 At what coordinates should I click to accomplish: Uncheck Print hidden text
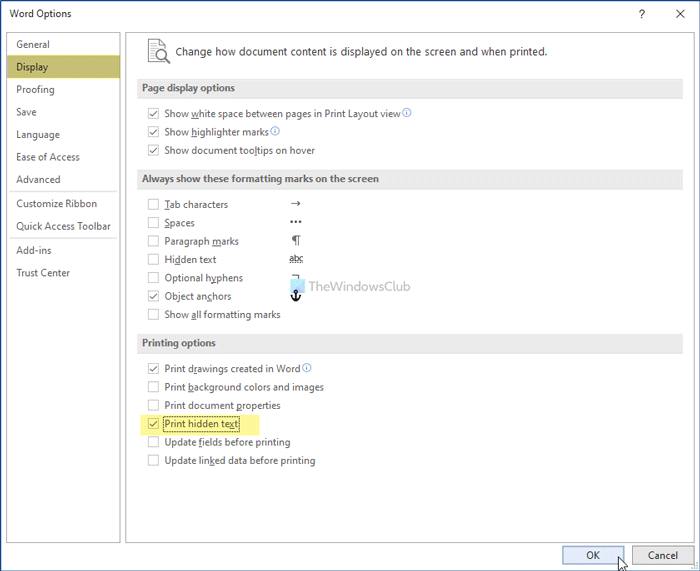(x=153, y=424)
